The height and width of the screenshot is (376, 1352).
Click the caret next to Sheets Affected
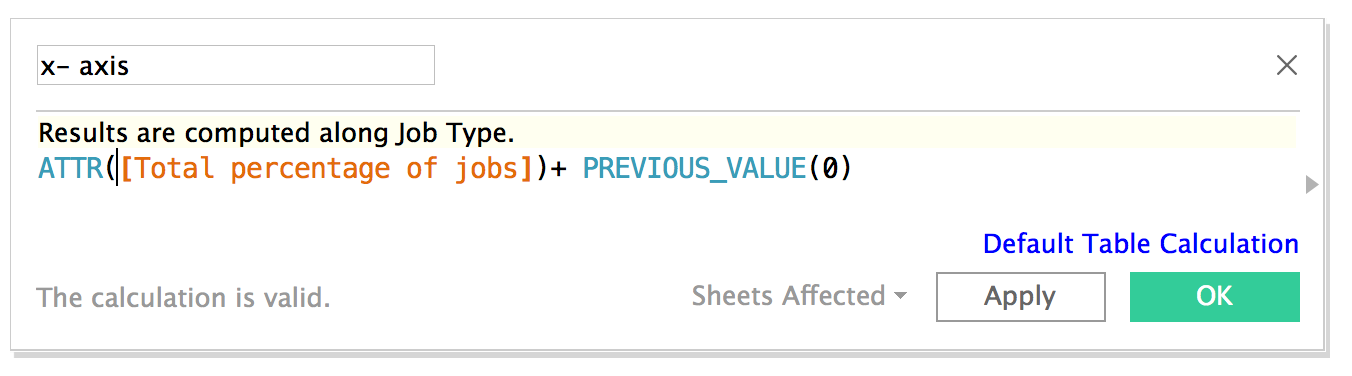901,297
